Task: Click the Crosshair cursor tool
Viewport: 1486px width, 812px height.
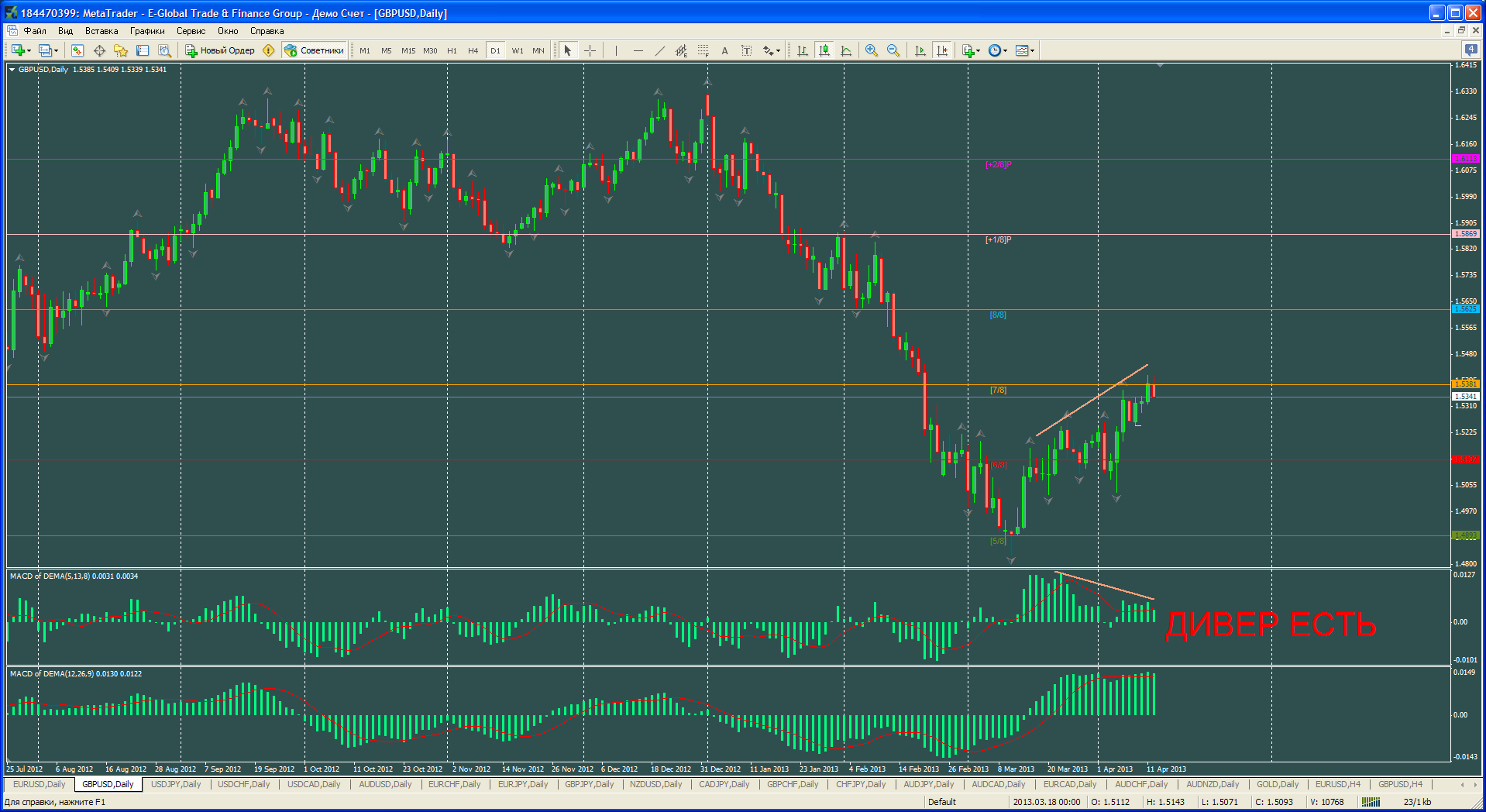Action: pos(590,50)
